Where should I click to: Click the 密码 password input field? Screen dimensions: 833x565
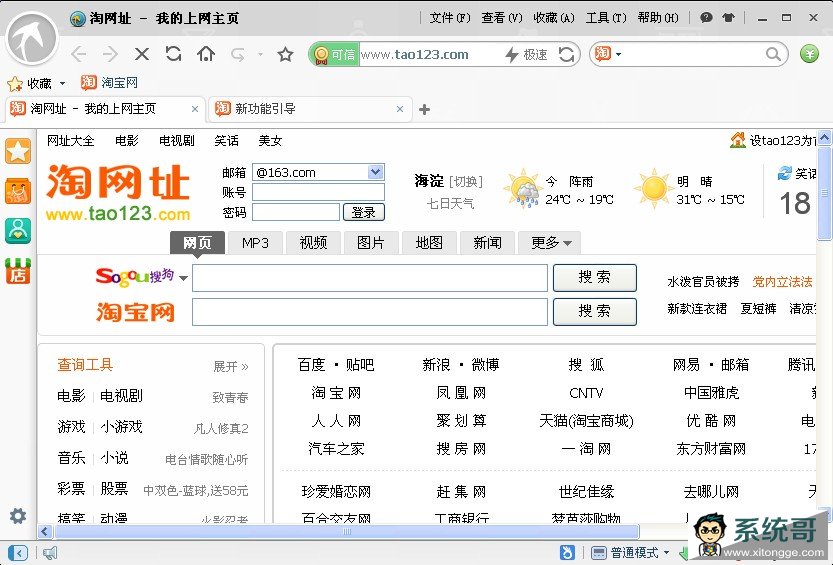[x=296, y=212]
